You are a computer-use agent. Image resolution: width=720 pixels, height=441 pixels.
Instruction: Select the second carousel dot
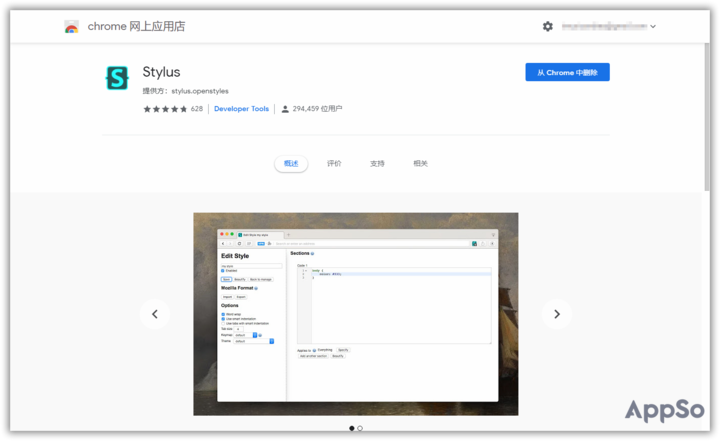[360, 428]
